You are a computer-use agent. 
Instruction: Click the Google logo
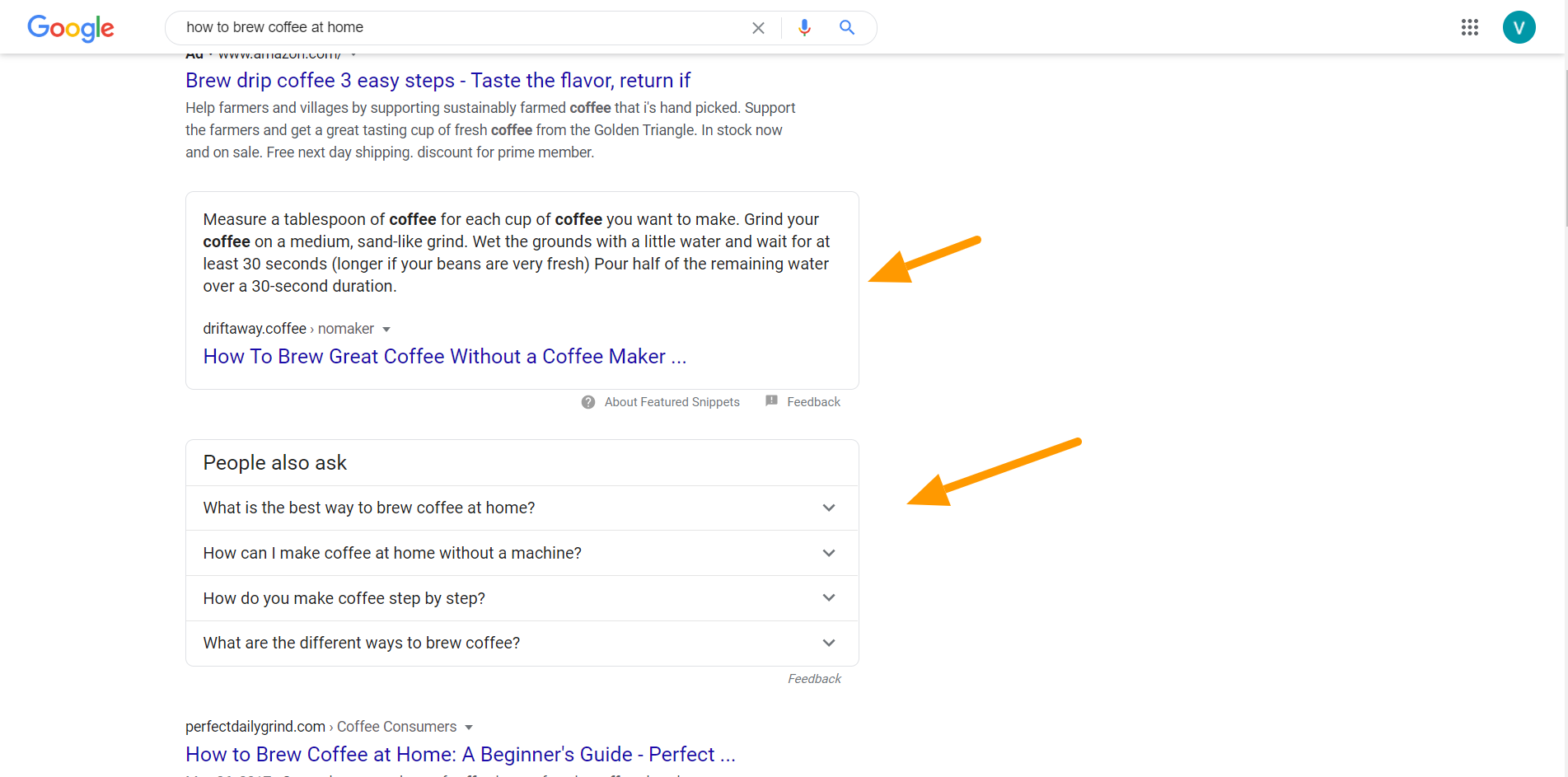coord(71,28)
